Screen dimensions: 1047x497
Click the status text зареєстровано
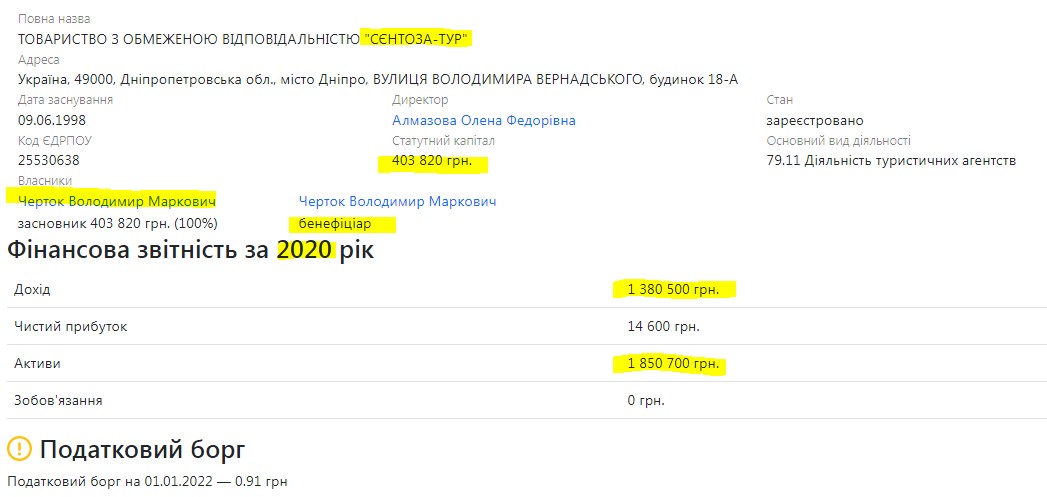coord(815,120)
